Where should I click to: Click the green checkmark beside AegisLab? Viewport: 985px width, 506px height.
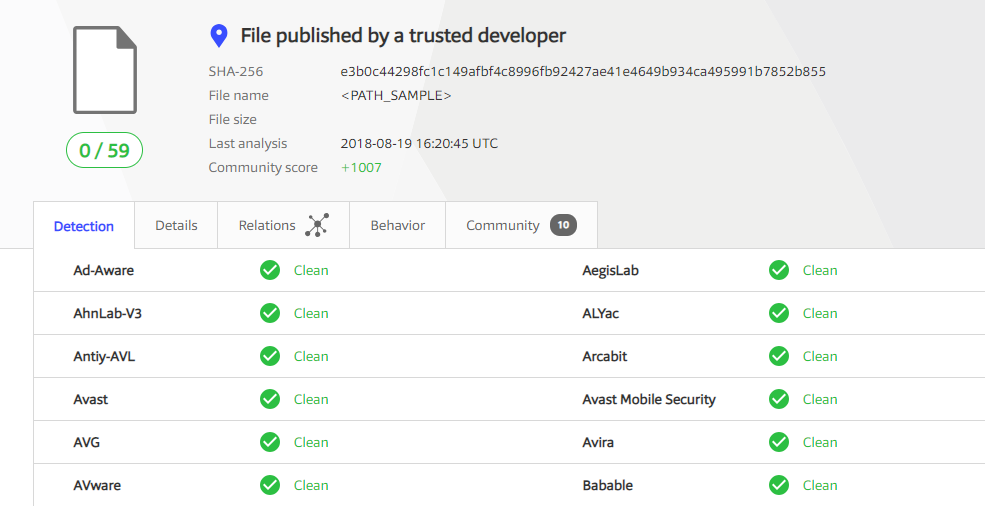coord(779,270)
